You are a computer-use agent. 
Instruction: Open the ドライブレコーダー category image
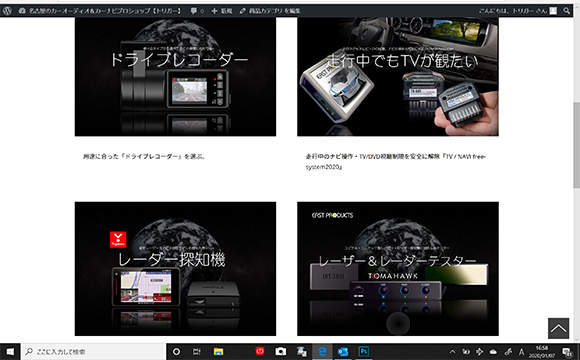coord(175,77)
